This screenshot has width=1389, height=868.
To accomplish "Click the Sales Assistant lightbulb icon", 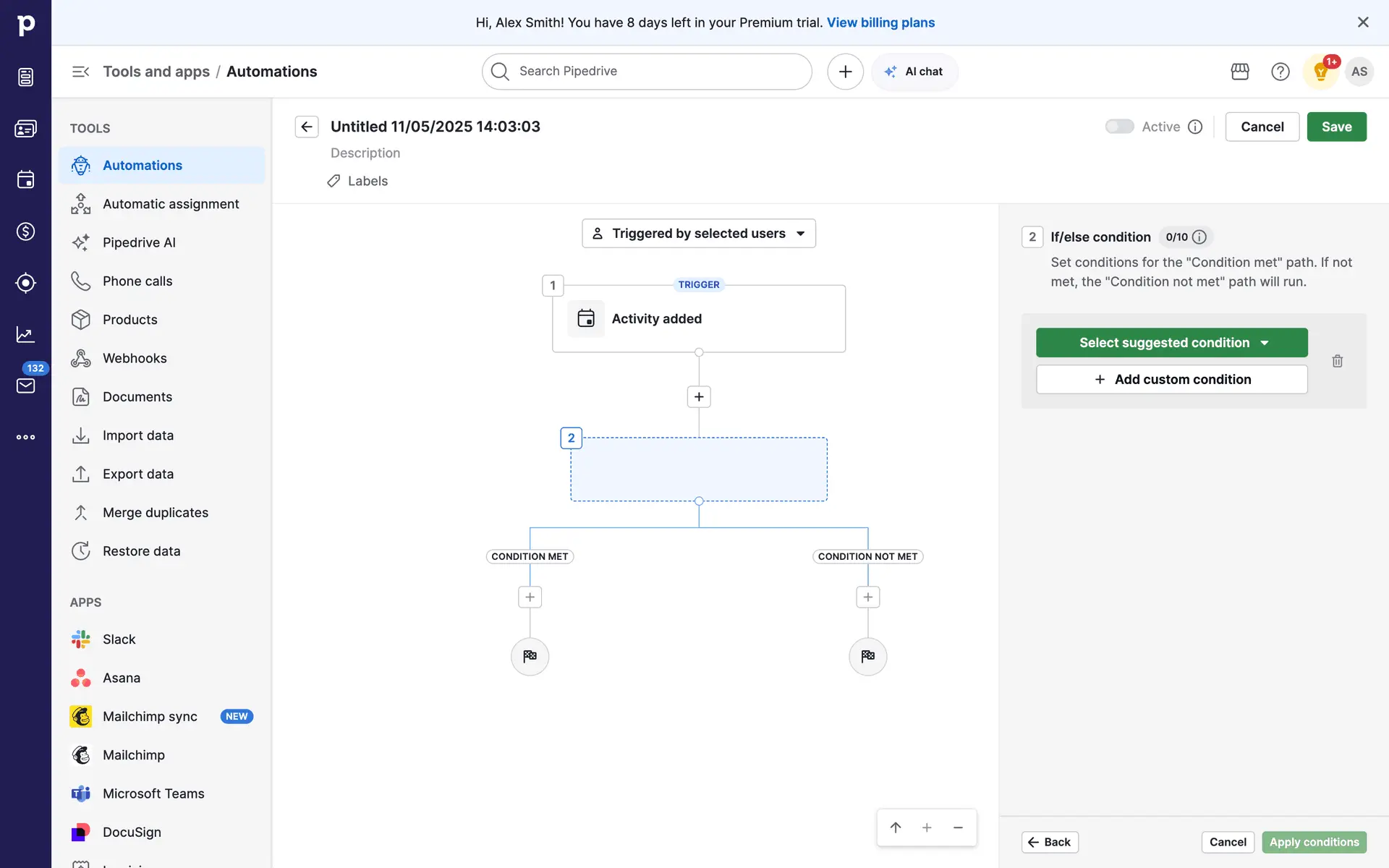I will (1320, 72).
